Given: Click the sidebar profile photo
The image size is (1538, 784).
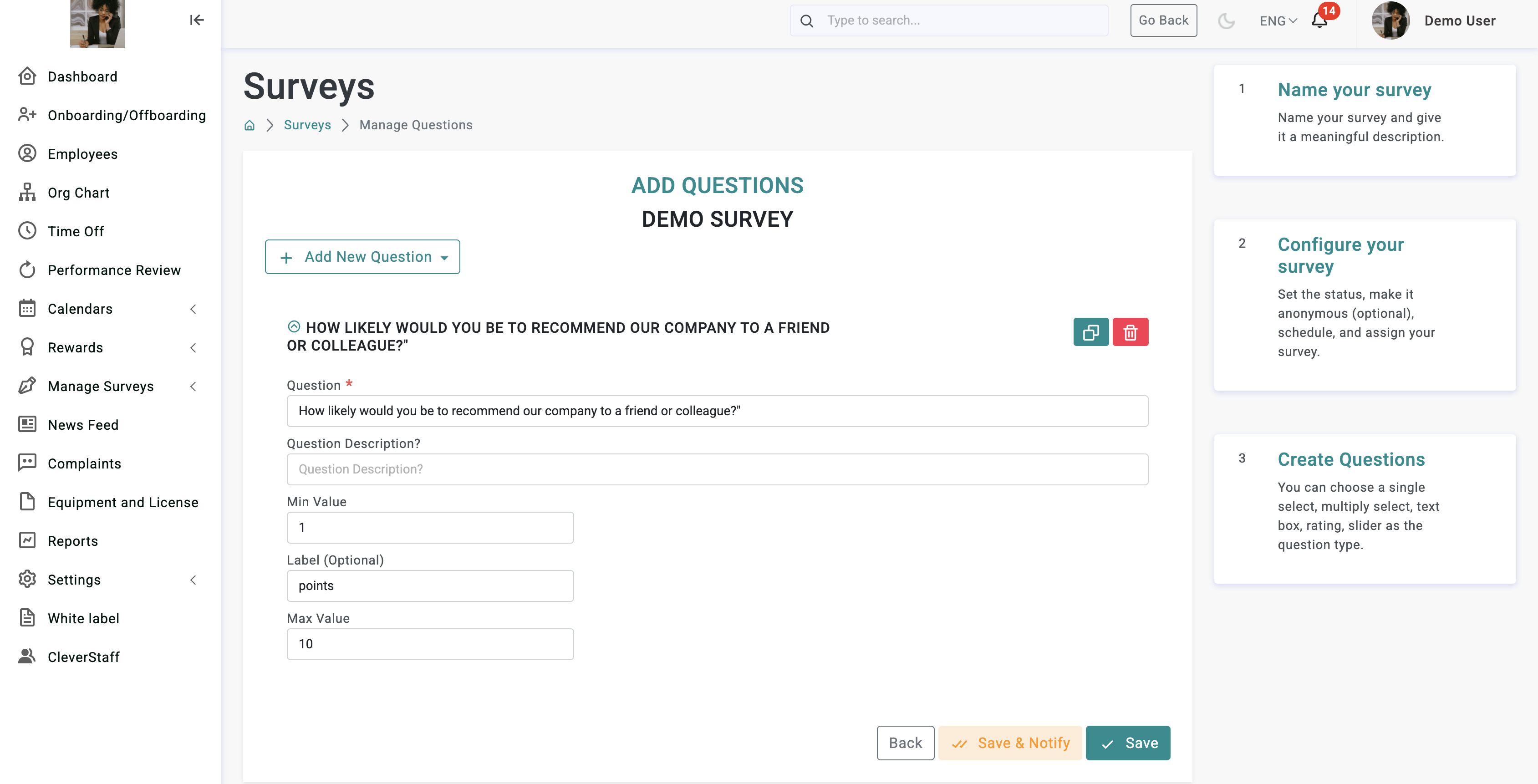Looking at the screenshot, I should click(97, 24).
